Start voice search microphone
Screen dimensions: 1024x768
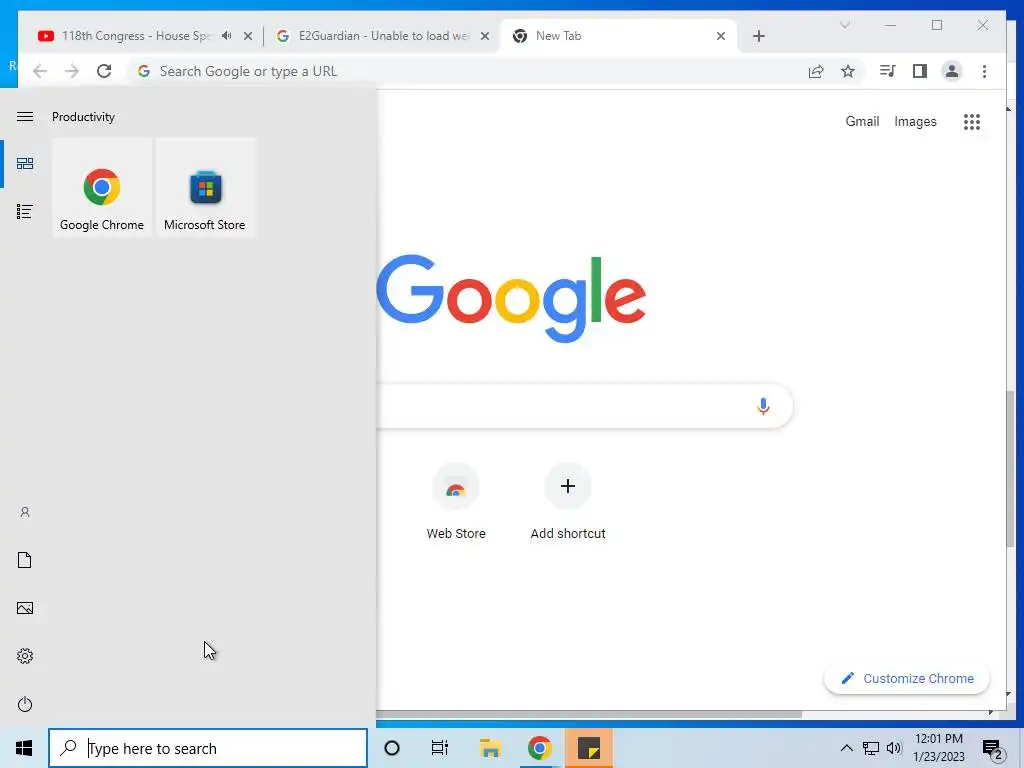[763, 406]
